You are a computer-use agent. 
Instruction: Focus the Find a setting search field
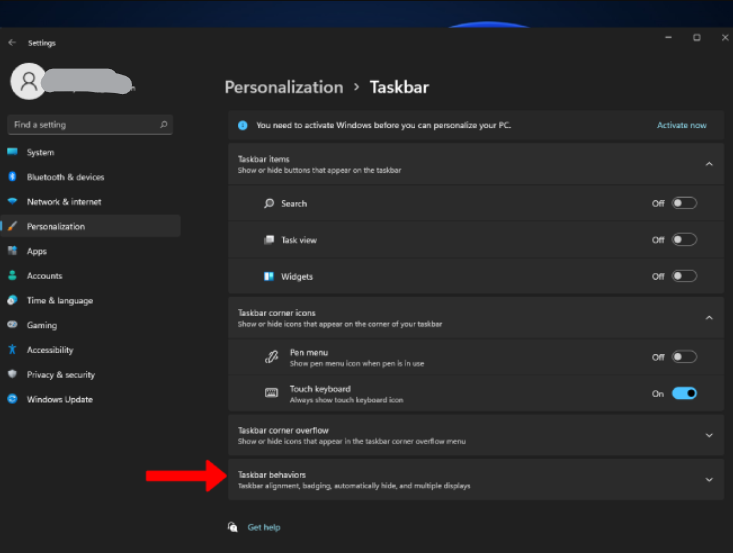(90, 124)
